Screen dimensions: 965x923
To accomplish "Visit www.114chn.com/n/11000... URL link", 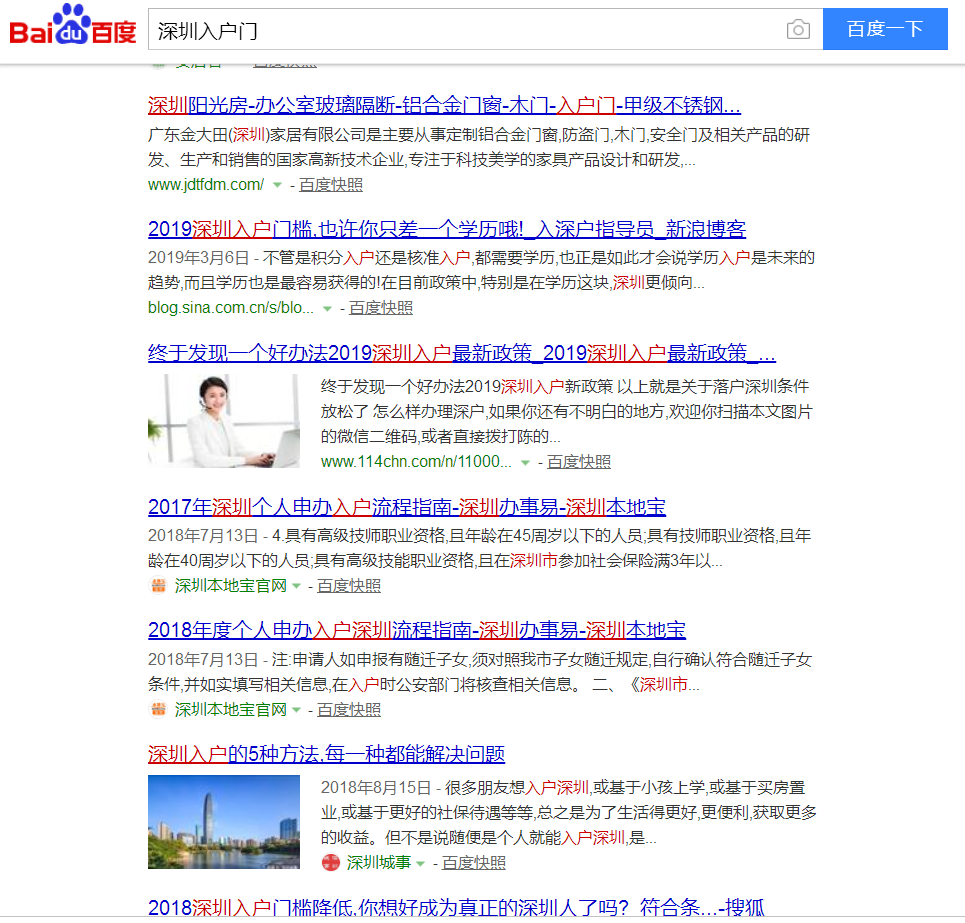I will point(416,462).
